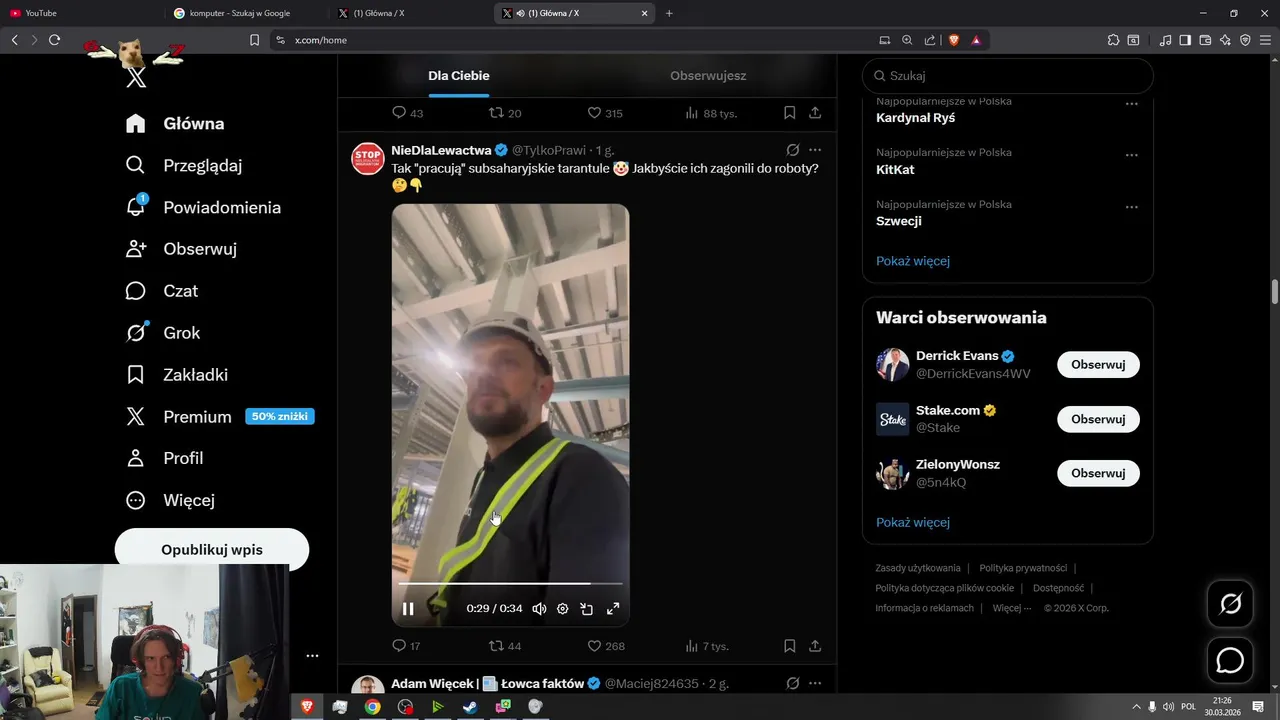This screenshot has width=1280, height=720.
Task: Switch to Obserwujesz tab
Action: coord(708,75)
